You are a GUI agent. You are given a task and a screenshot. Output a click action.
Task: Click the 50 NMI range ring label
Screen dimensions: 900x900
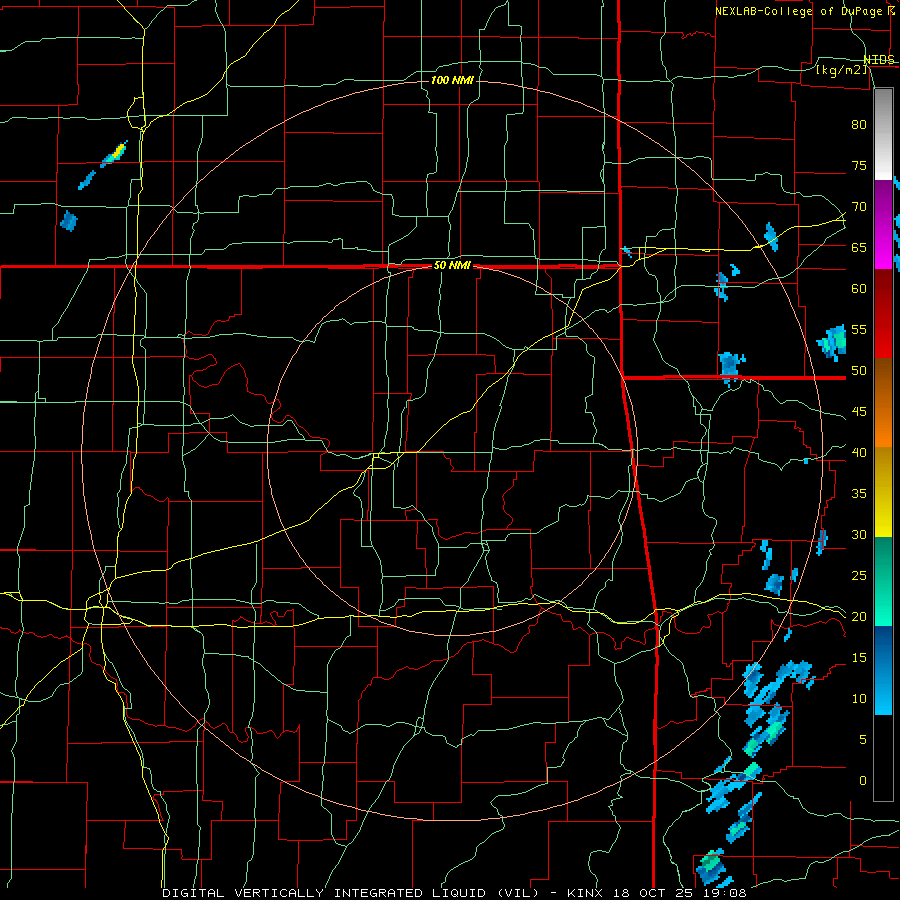[452, 265]
